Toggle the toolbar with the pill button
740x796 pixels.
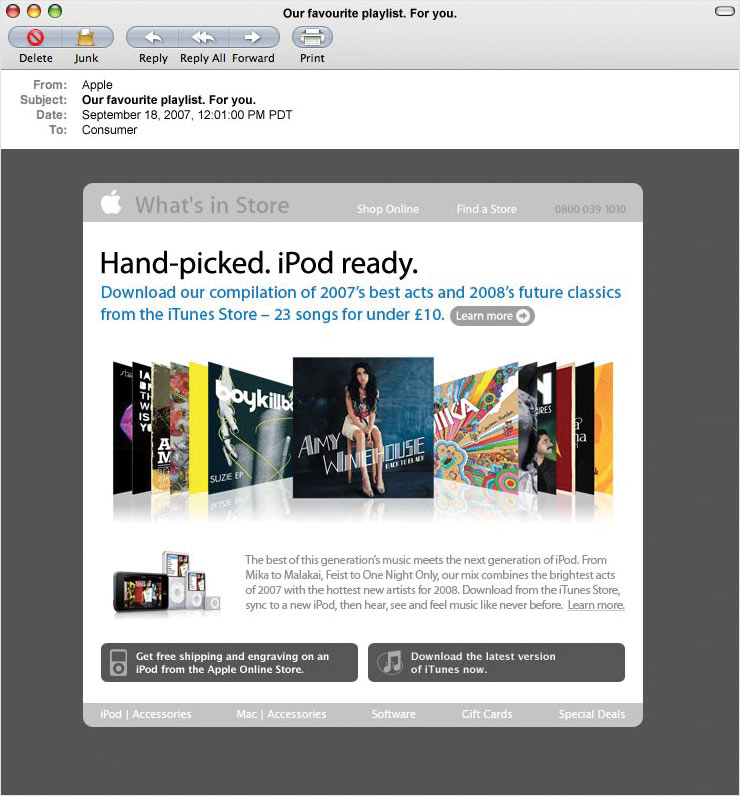(724, 11)
